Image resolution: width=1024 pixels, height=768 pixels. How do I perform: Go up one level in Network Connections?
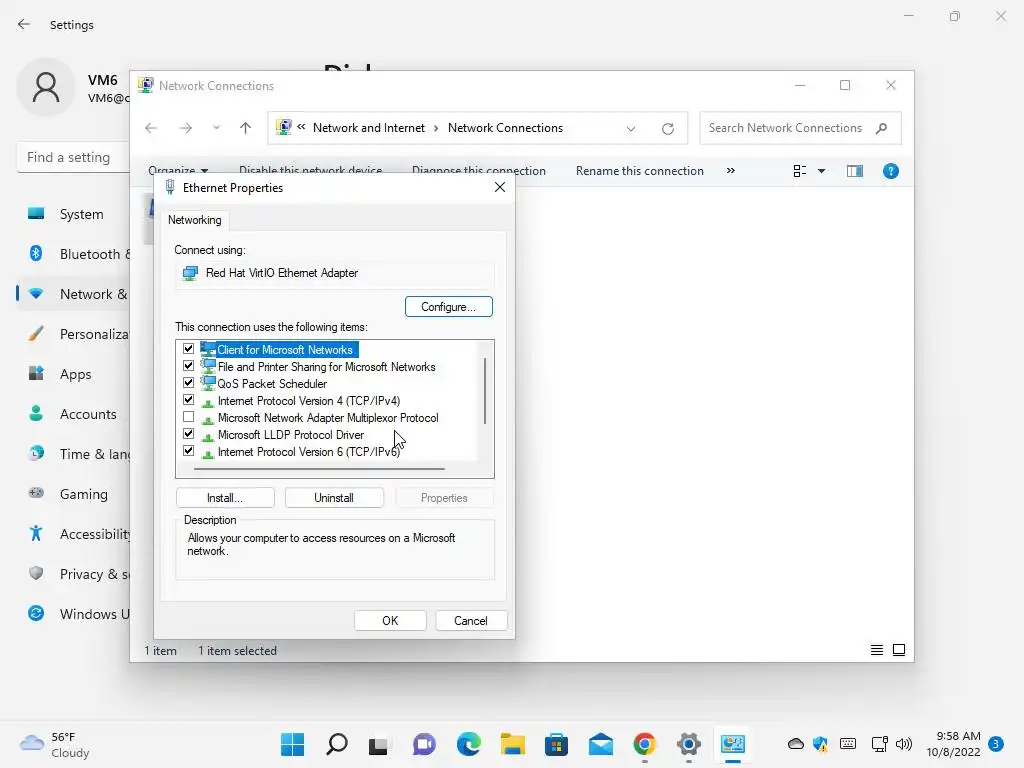pos(246,128)
